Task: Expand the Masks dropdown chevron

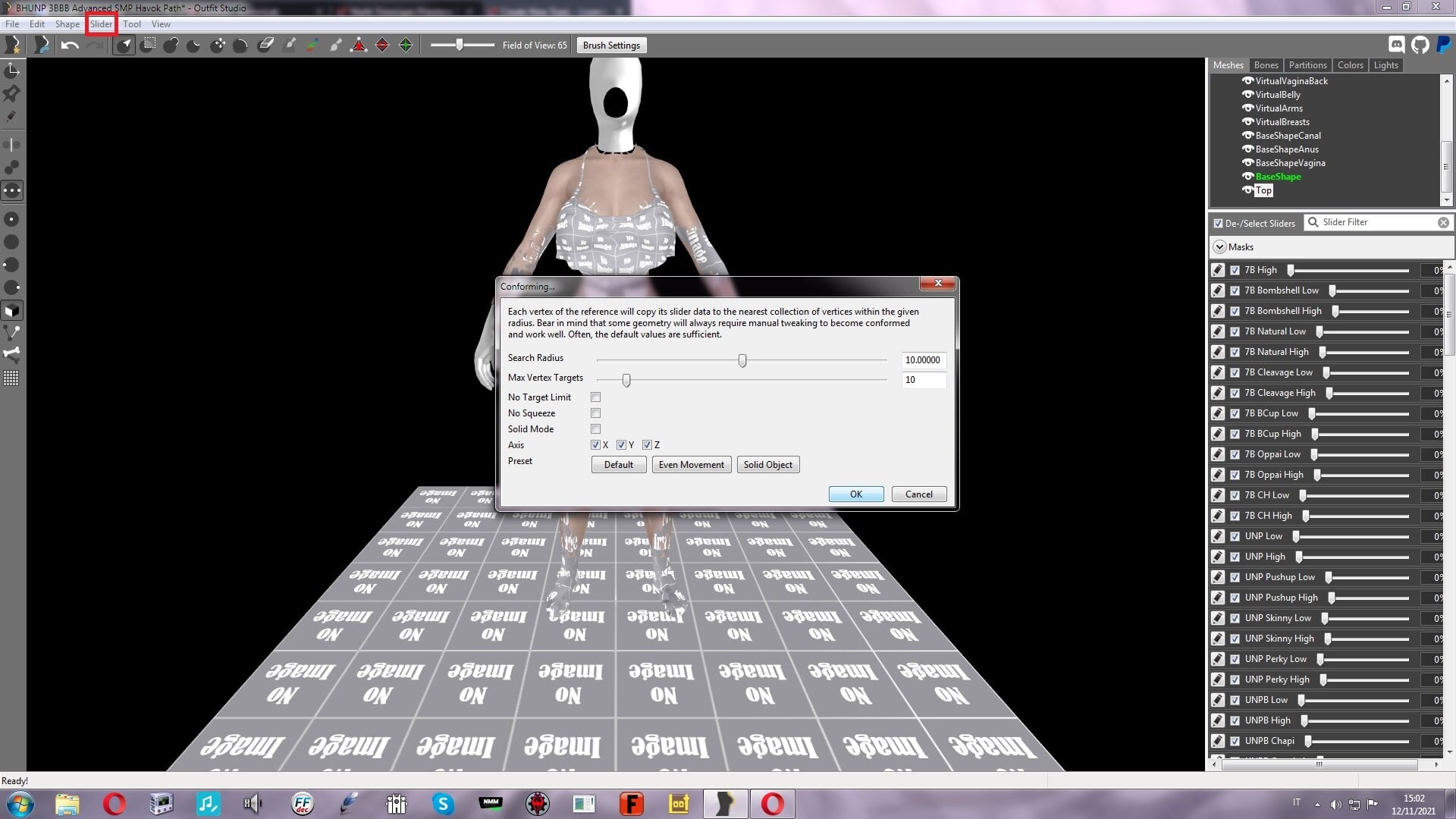Action: click(1219, 247)
